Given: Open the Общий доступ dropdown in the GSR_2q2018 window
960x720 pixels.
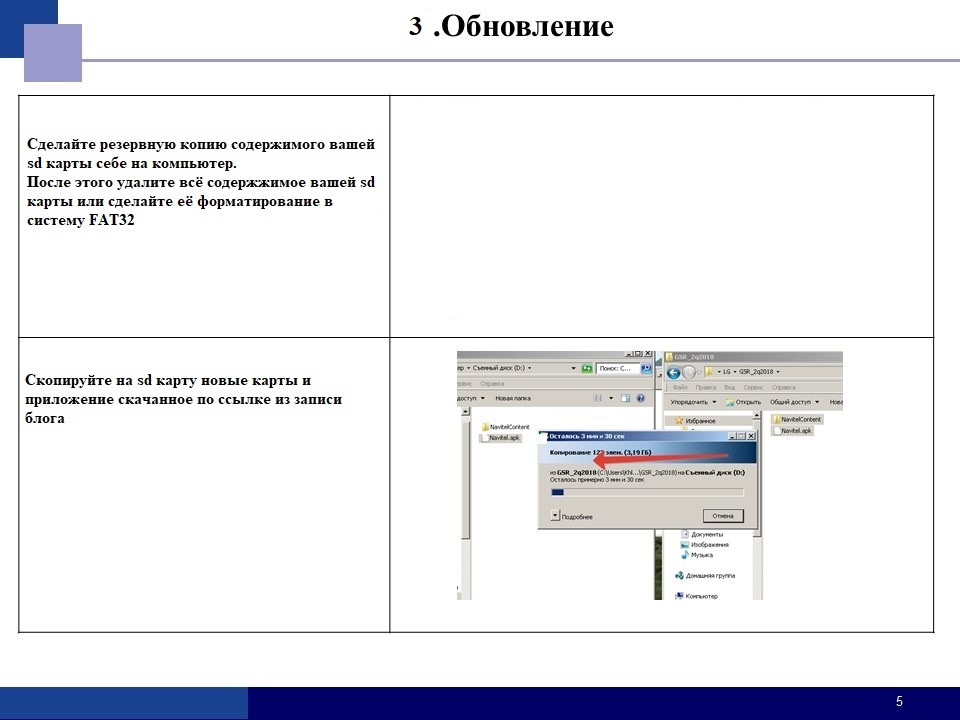Looking at the screenshot, I should pyautogui.click(x=795, y=402).
